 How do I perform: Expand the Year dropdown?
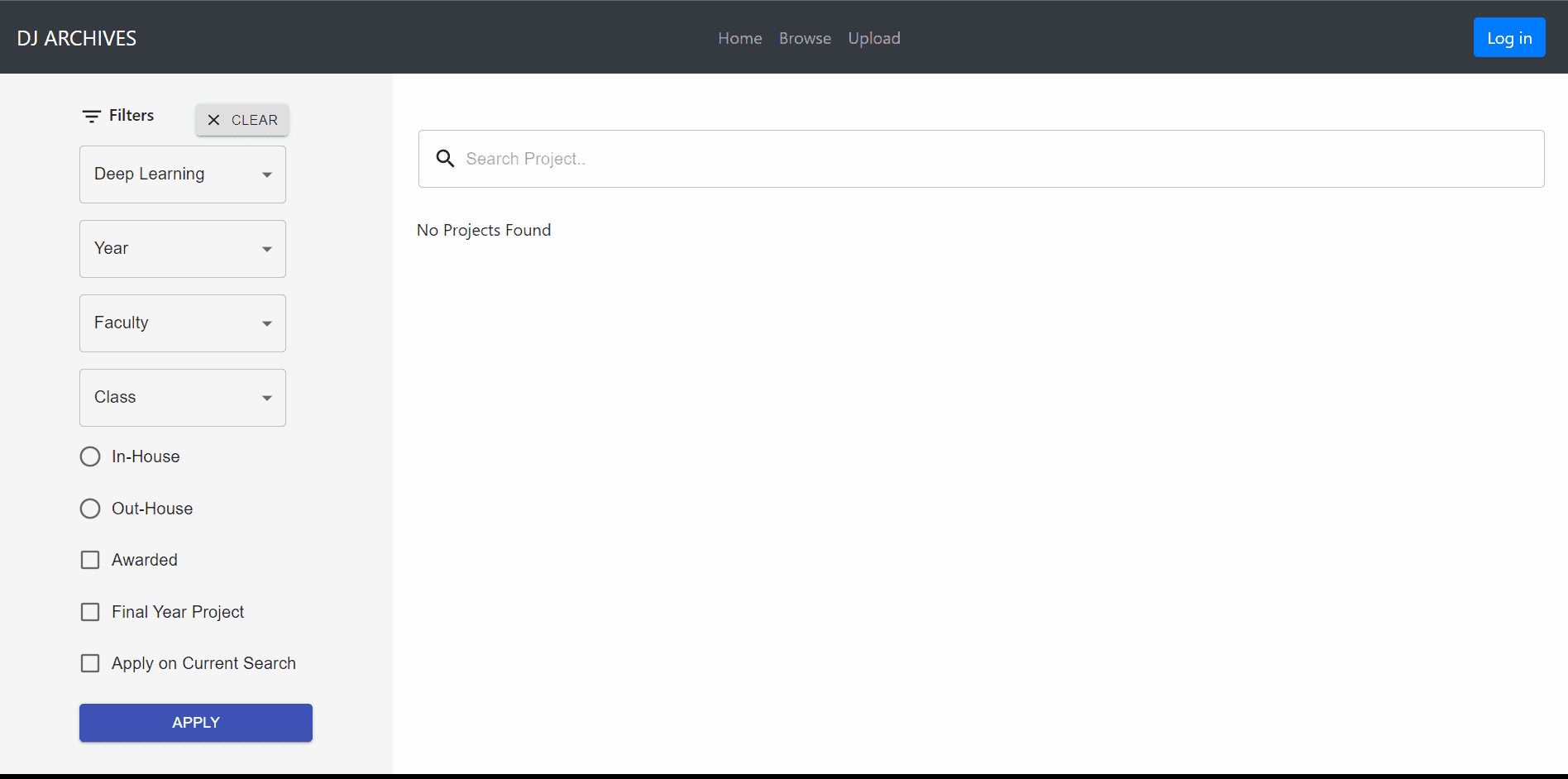183,249
